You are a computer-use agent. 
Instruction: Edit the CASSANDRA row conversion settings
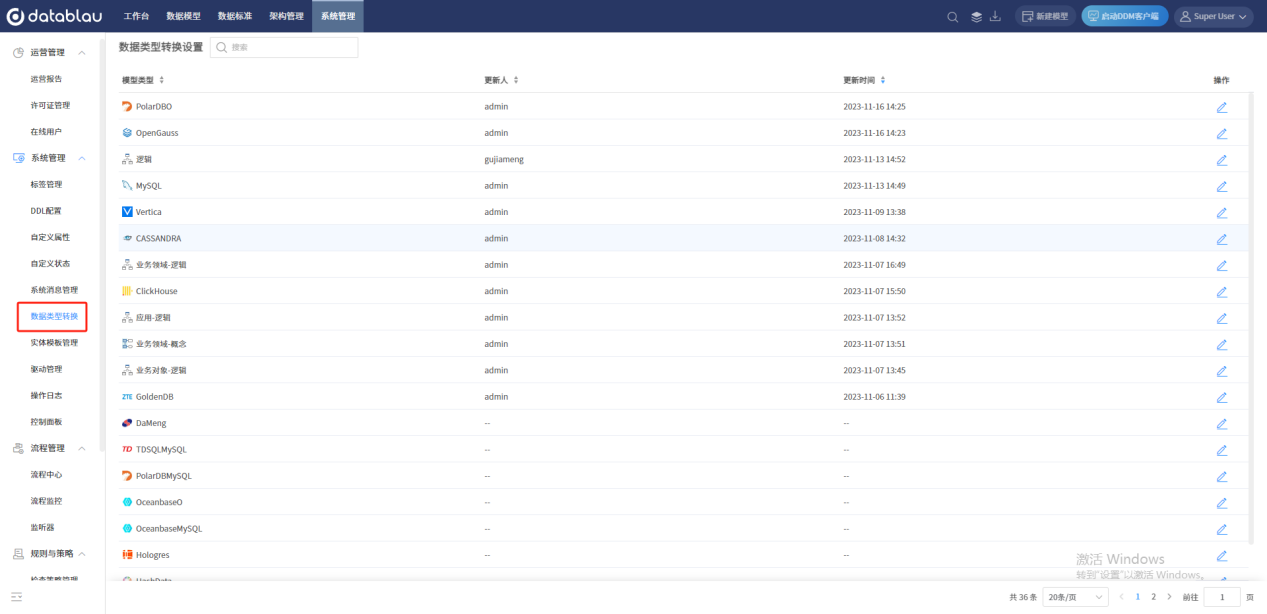[x=1221, y=239]
